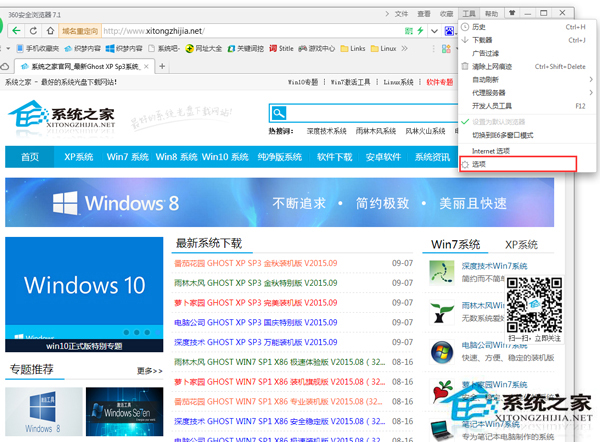Switch to the XP系统 tab

click(x=521, y=244)
